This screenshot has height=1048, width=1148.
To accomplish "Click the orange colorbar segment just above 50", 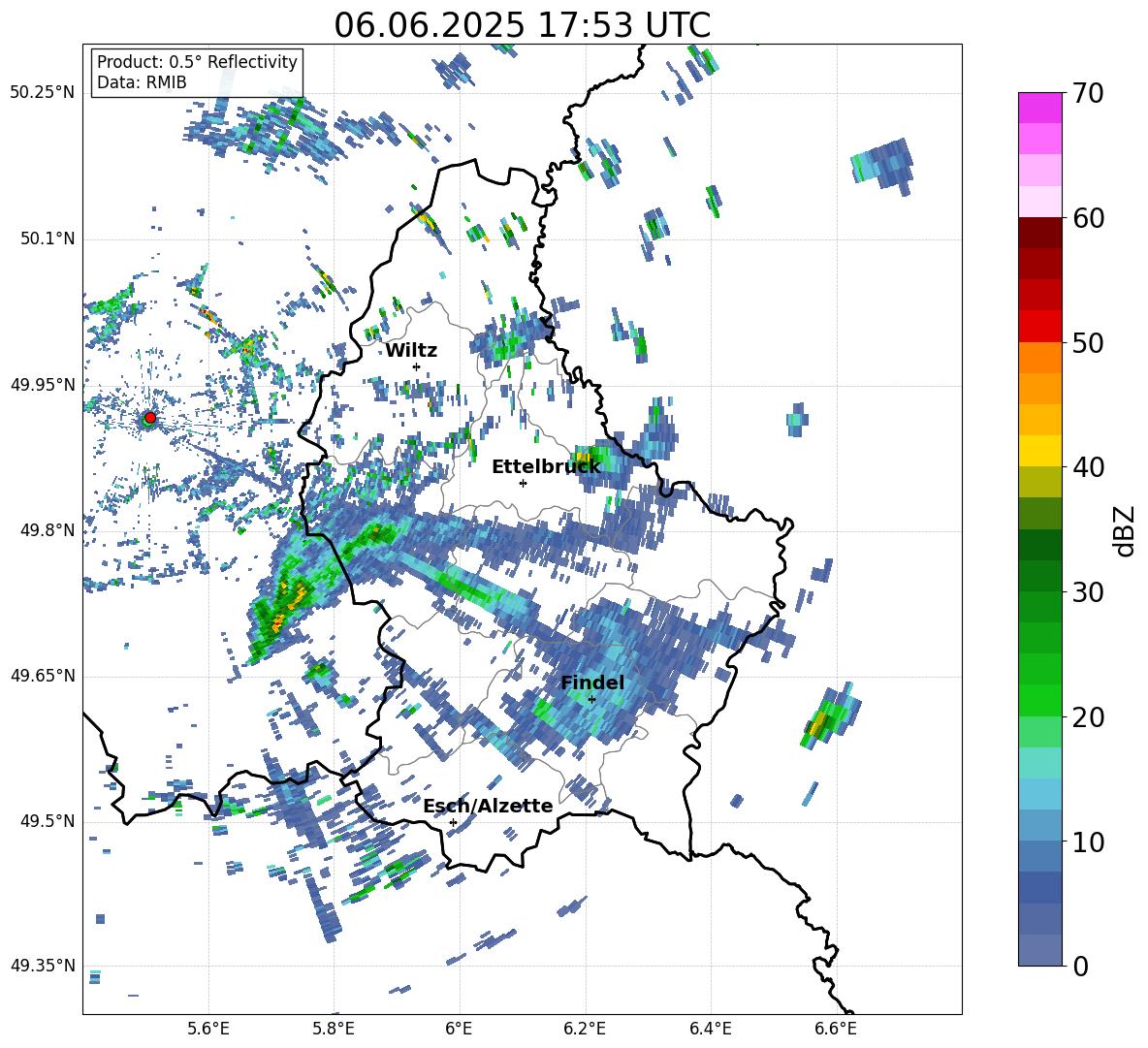I will click(1039, 358).
